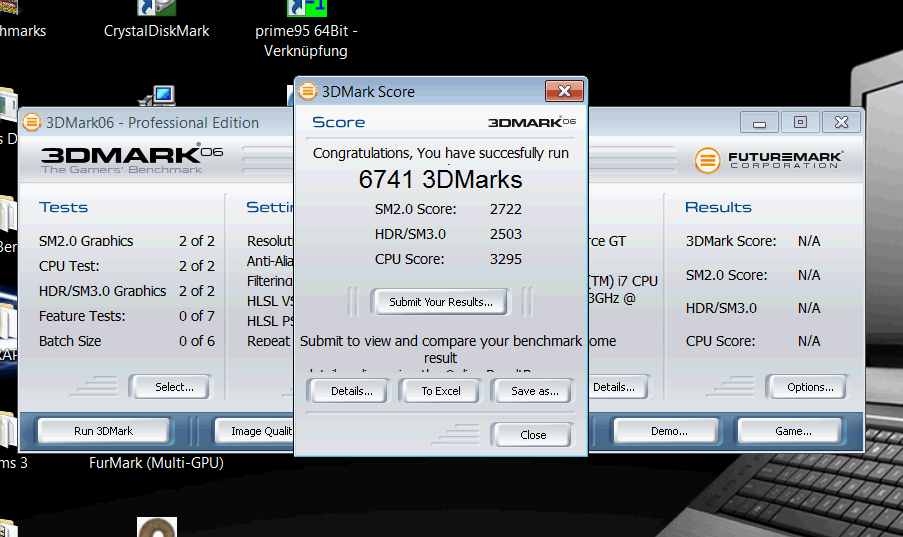Click the Tests section heading

pyautogui.click(x=63, y=207)
